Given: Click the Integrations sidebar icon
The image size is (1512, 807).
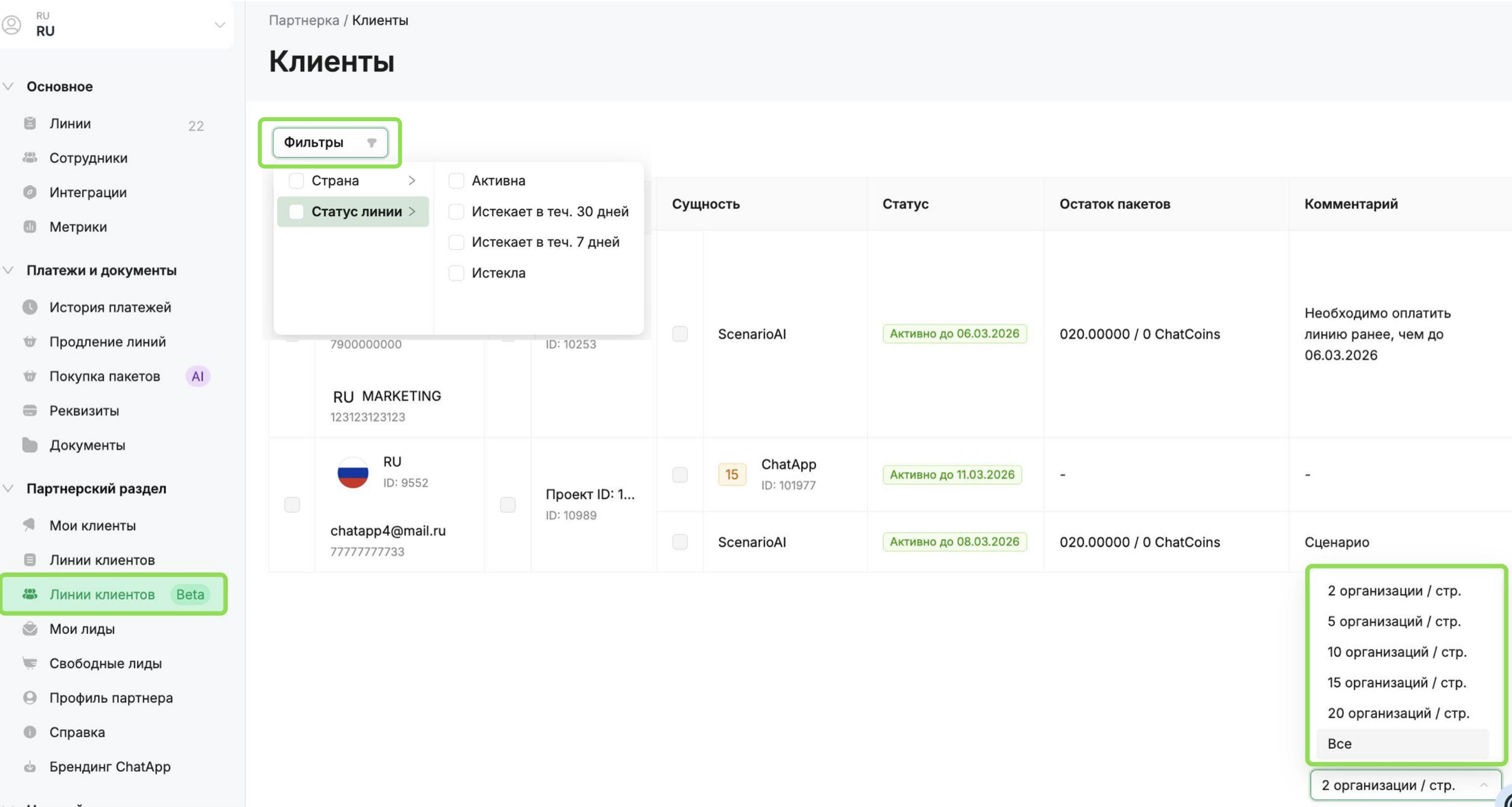Looking at the screenshot, I should click(30, 192).
